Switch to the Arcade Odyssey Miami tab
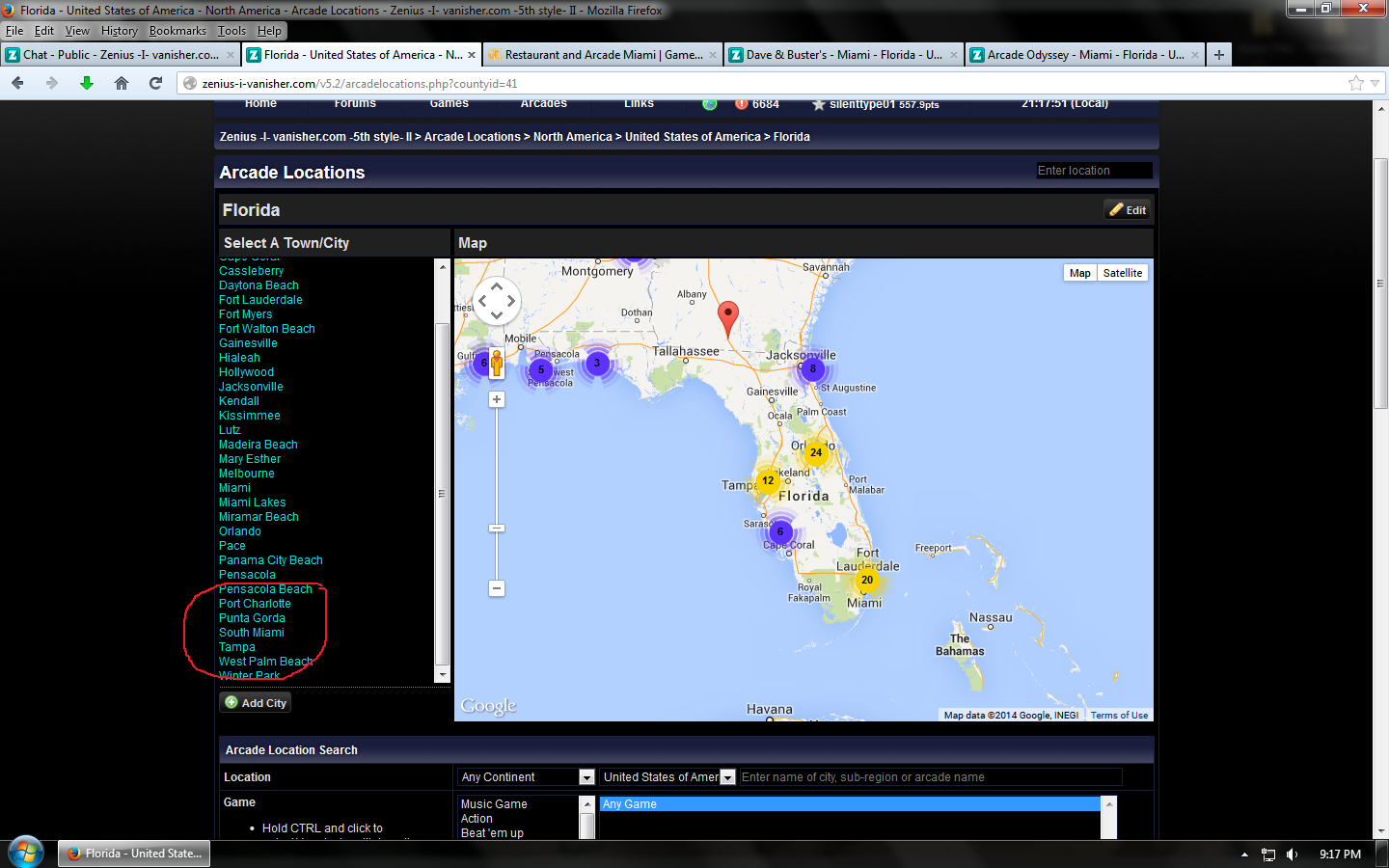The image size is (1389, 868). pos(1085,55)
